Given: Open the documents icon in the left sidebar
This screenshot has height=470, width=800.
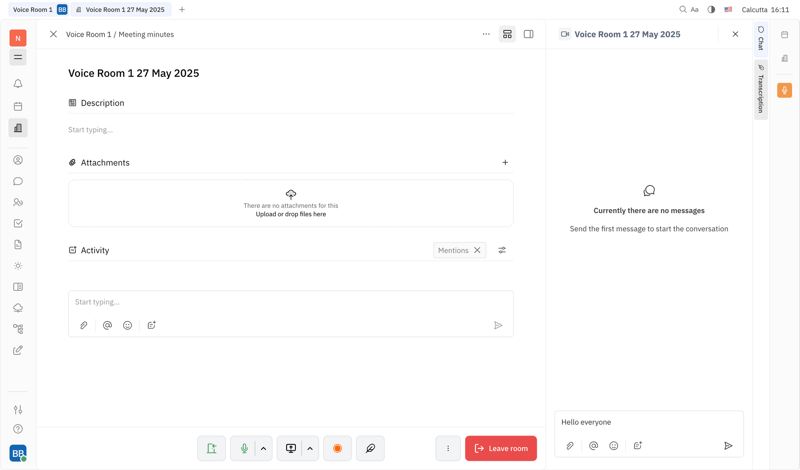Looking at the screenshot, I should click(18, 244).
